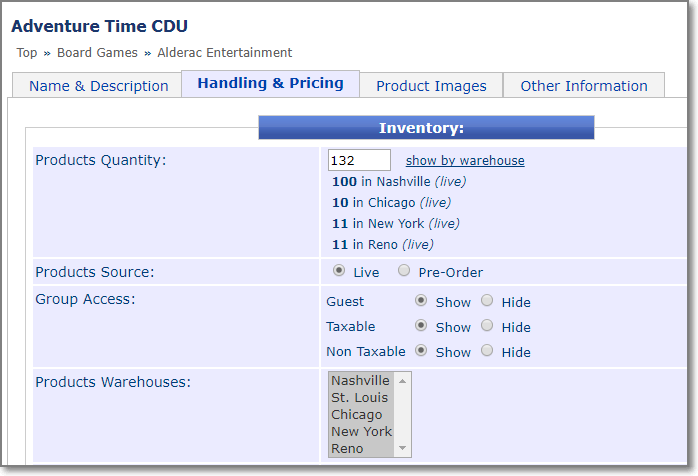Switch to the Name & Description tab
The width and height of the screenshot is (698, 476).
click(x=97, y=85)
